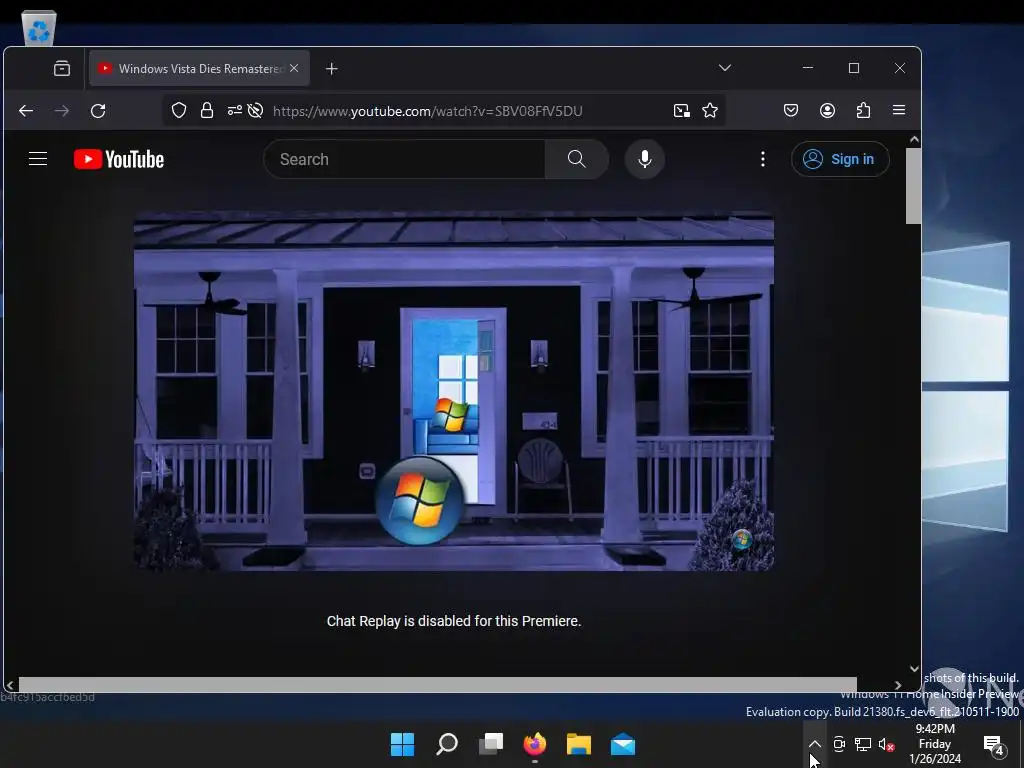The height and width of the screenshot is (768, 1024).
Task: Click the Meet Now tray icon
Action: (839, 744)
